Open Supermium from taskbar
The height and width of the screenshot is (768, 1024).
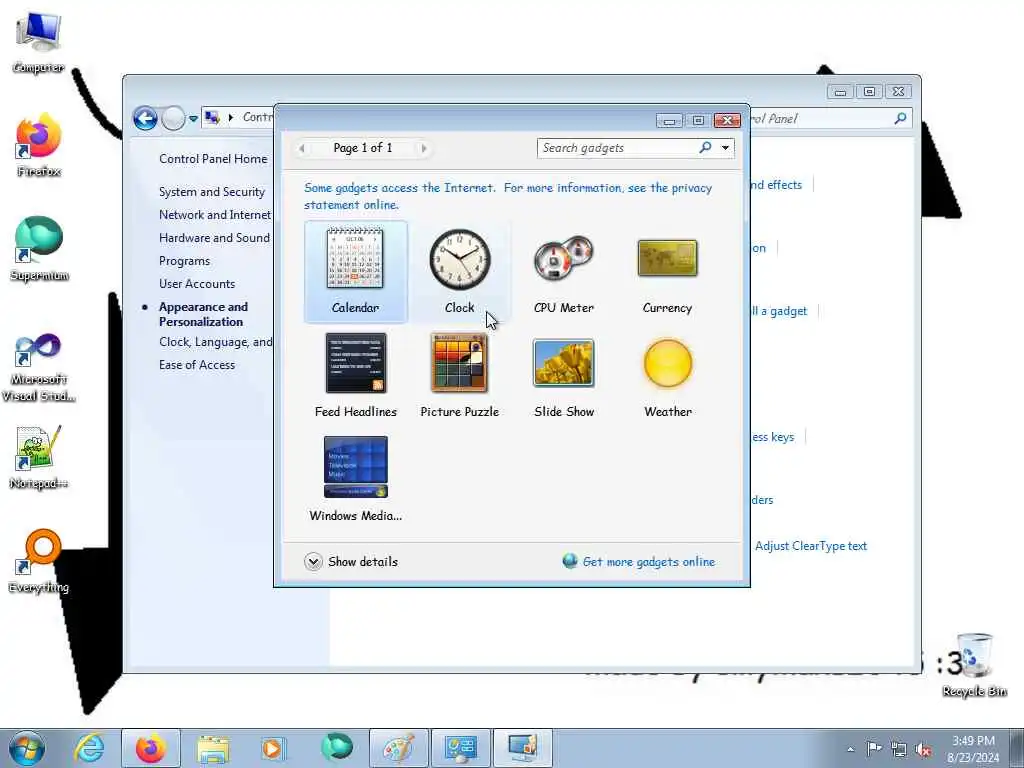336,748
